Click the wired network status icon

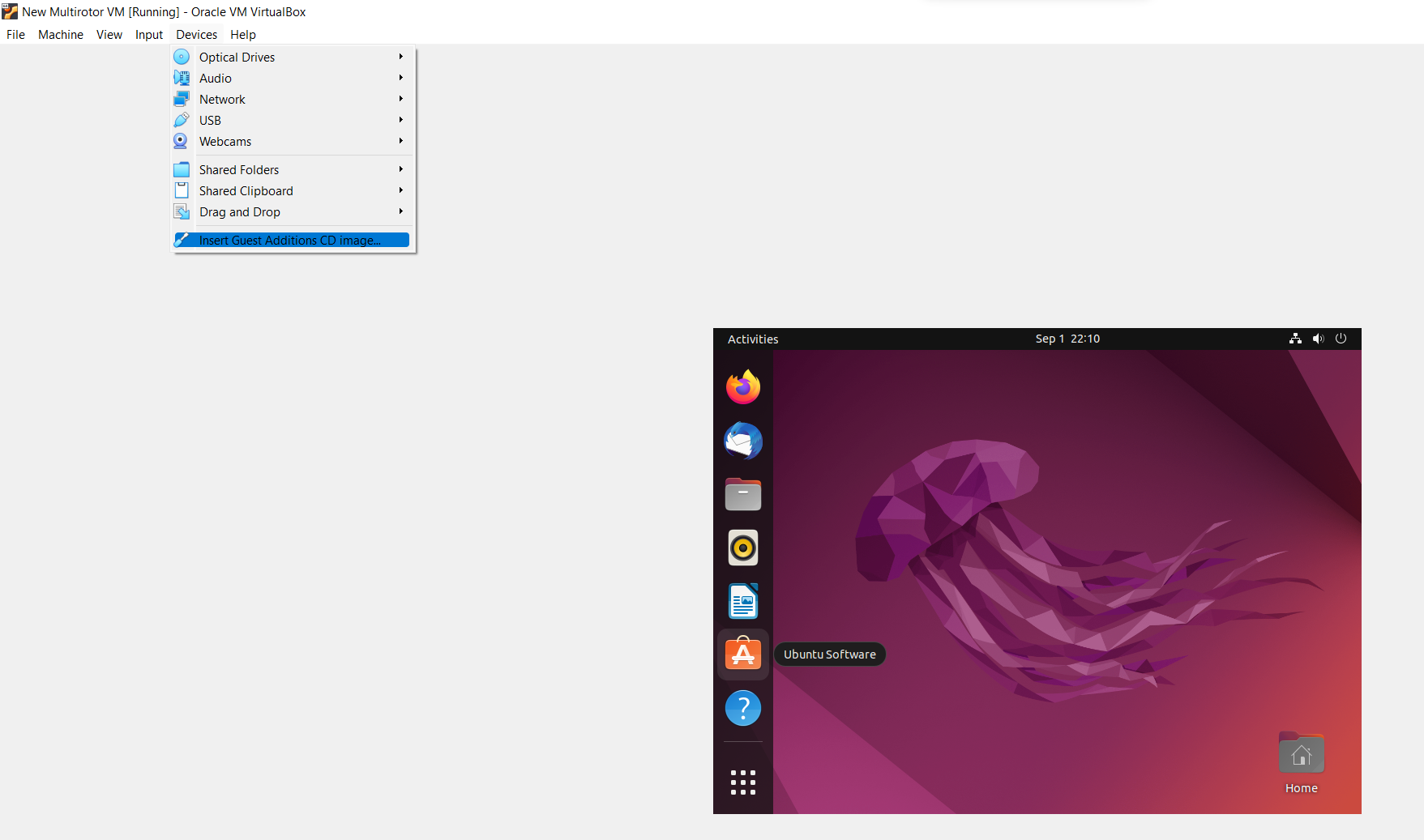[x=1295, y=339]
